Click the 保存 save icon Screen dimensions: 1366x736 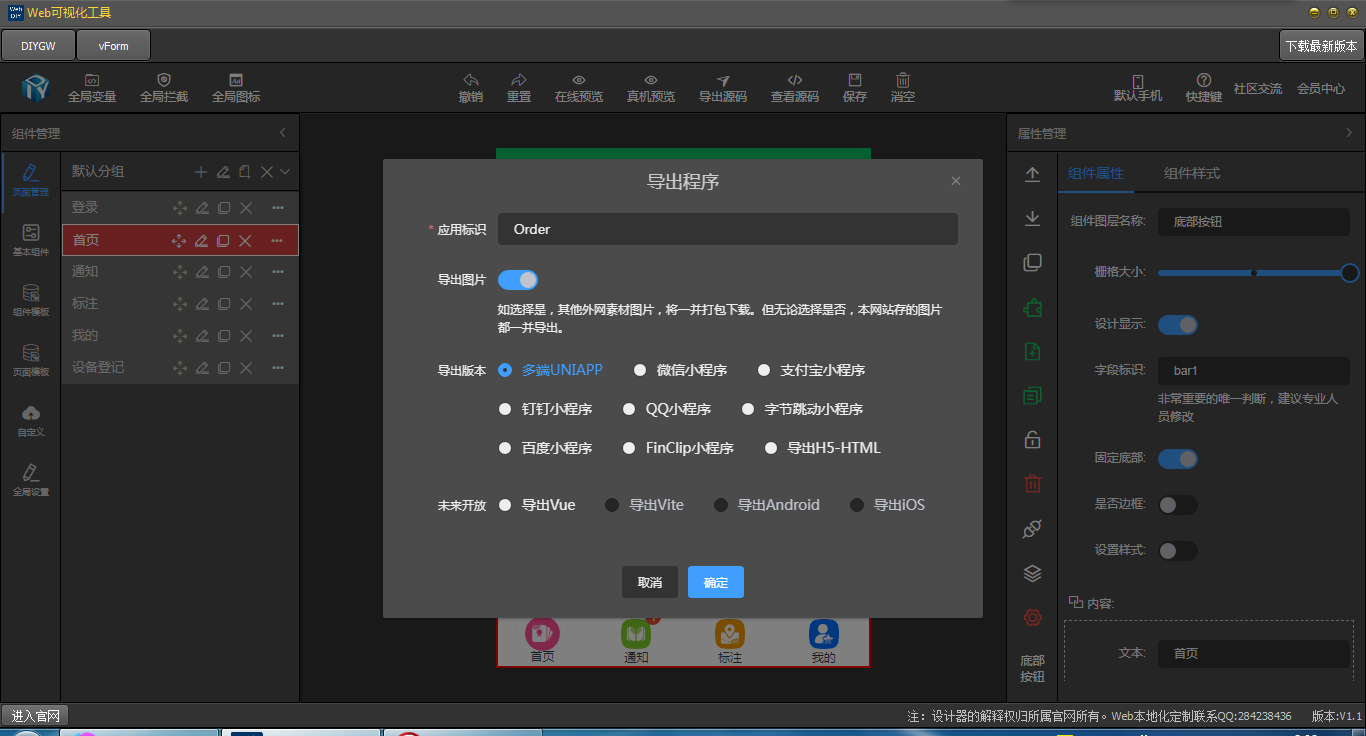853,87
